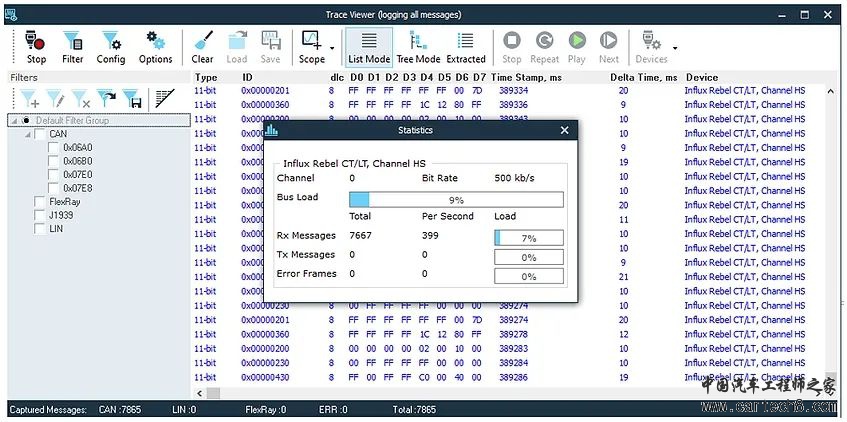The height and width of the screenshot is (422, 847).
Task: Save filters with funnel-disk icon
Action: (132, 99)
